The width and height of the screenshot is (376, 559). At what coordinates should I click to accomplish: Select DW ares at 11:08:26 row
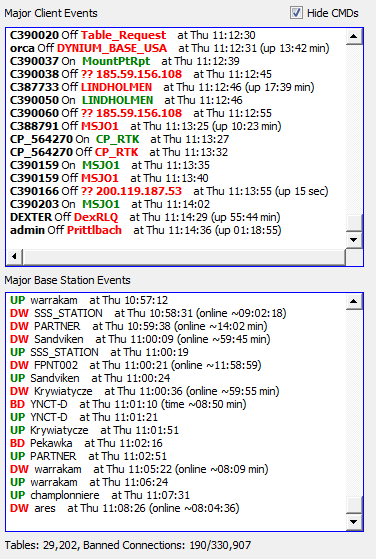point(125,508)
